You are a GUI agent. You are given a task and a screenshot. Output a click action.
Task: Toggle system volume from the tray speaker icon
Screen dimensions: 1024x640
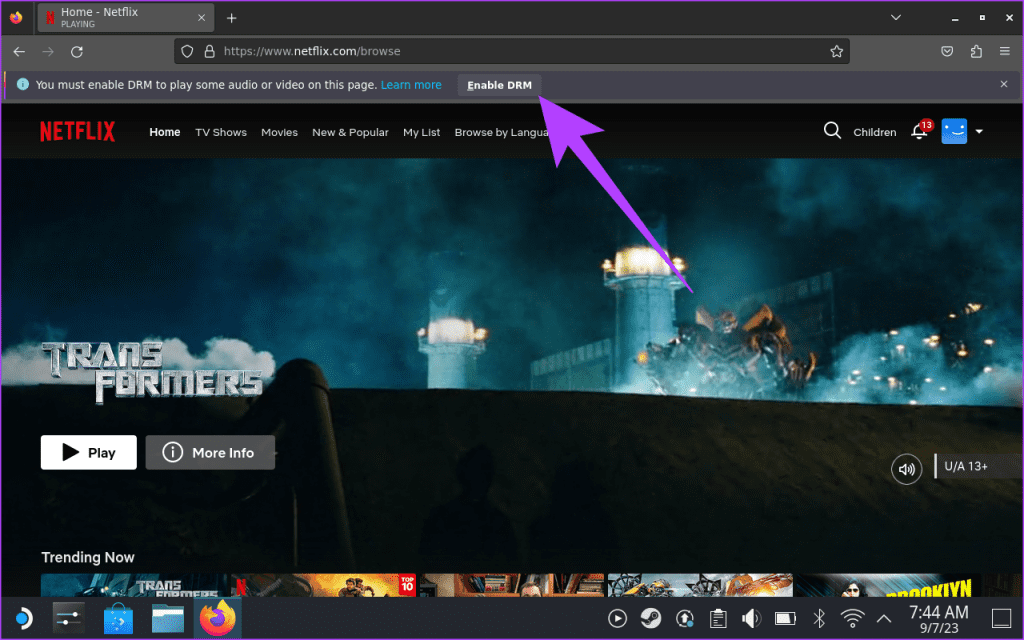point(751,618)
